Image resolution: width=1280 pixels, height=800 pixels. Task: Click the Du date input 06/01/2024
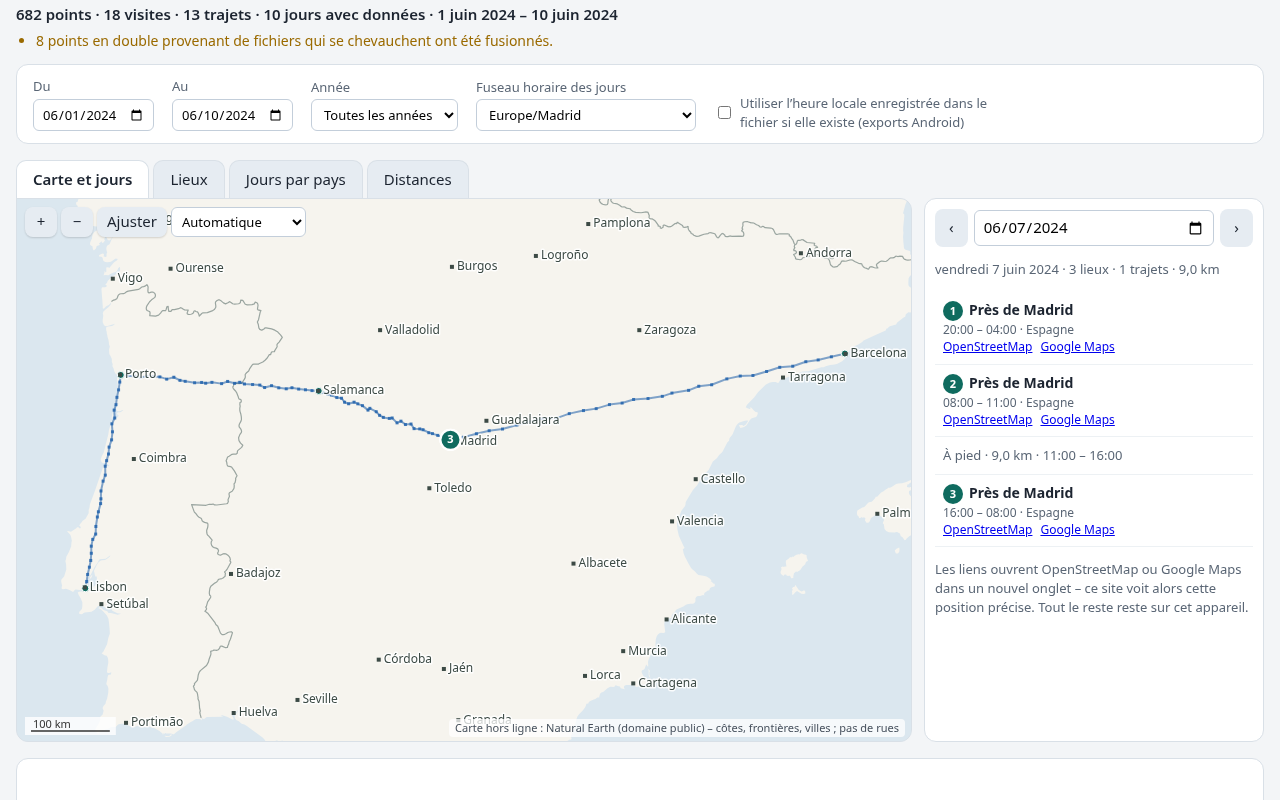tap(93, 115)
